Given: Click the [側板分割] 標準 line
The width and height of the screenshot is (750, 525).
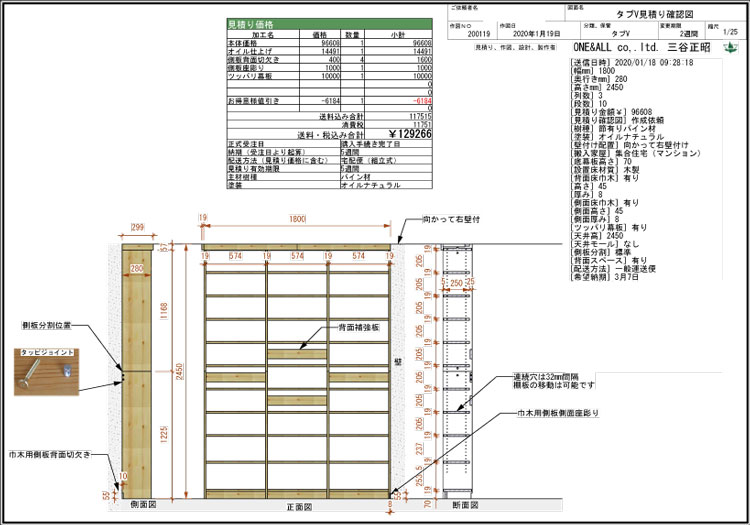Looking at the screenshot, I should pos(601,252).
